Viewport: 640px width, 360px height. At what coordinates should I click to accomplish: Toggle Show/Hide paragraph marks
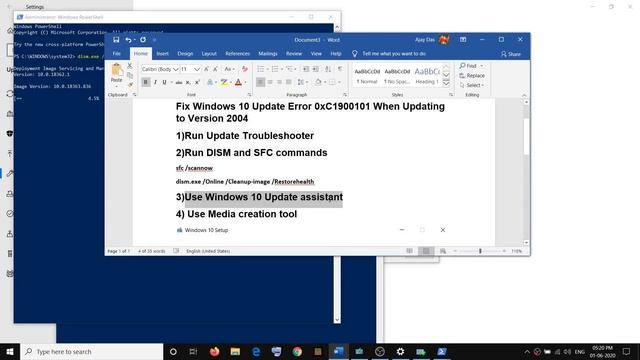[340, 69]
